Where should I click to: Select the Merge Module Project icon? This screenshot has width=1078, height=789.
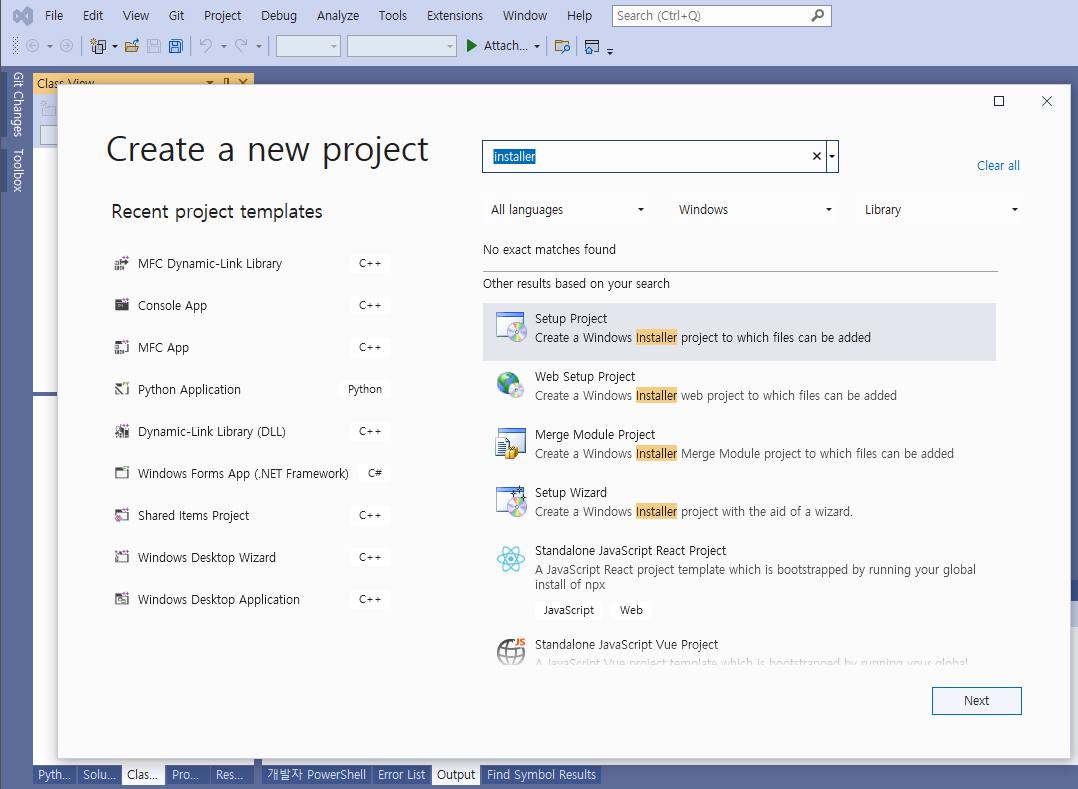pos(512,443)
